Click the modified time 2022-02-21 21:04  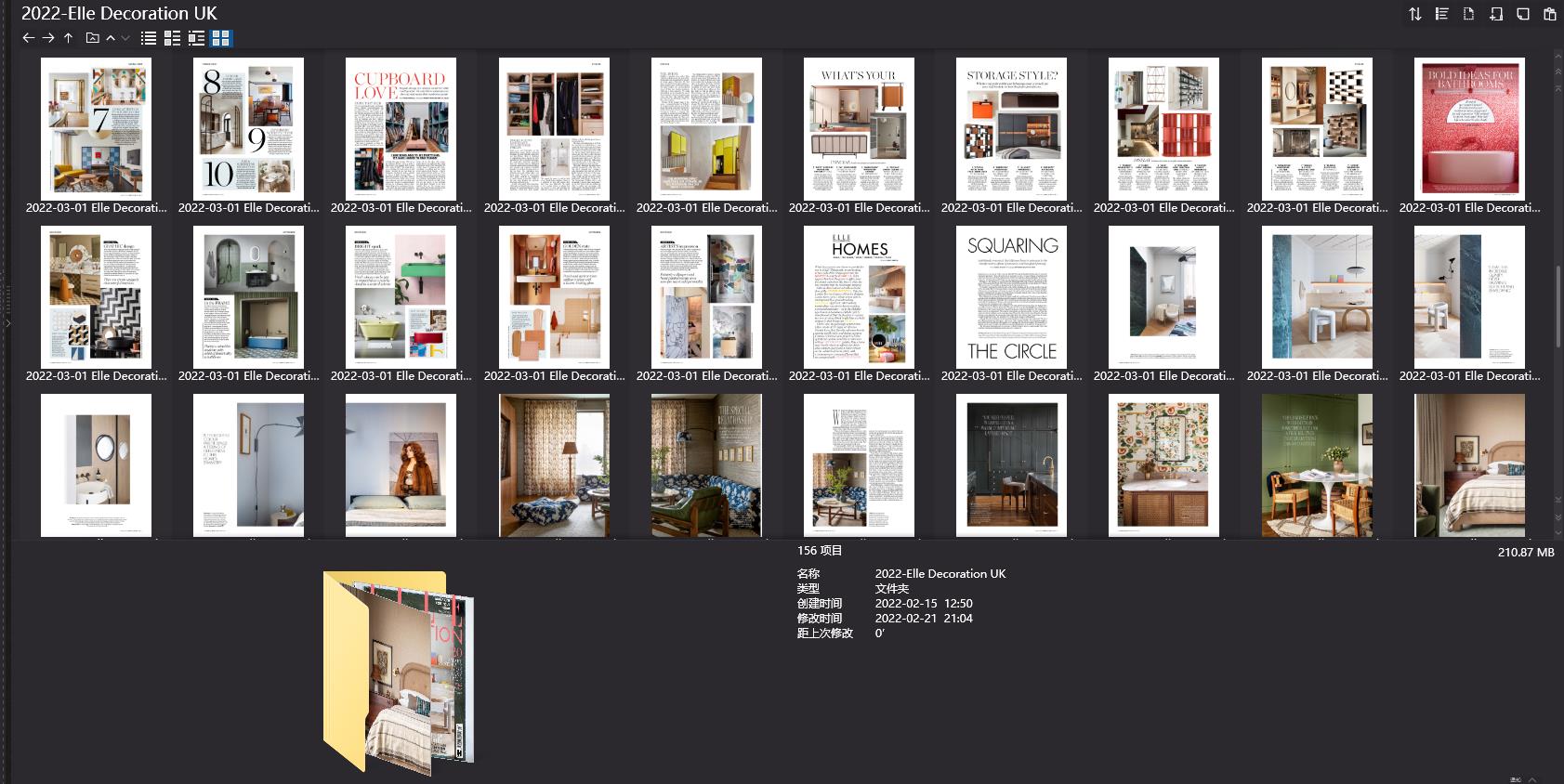click(x=924, y=618)
